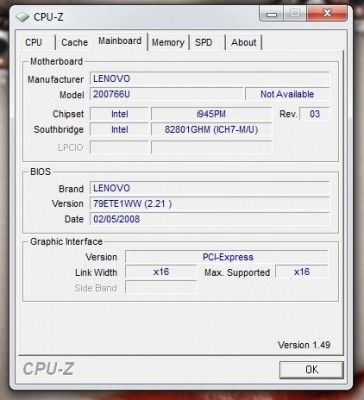Click the empty LPCIO vendor field
Viewport: 364px width, 400px height.
119,147
